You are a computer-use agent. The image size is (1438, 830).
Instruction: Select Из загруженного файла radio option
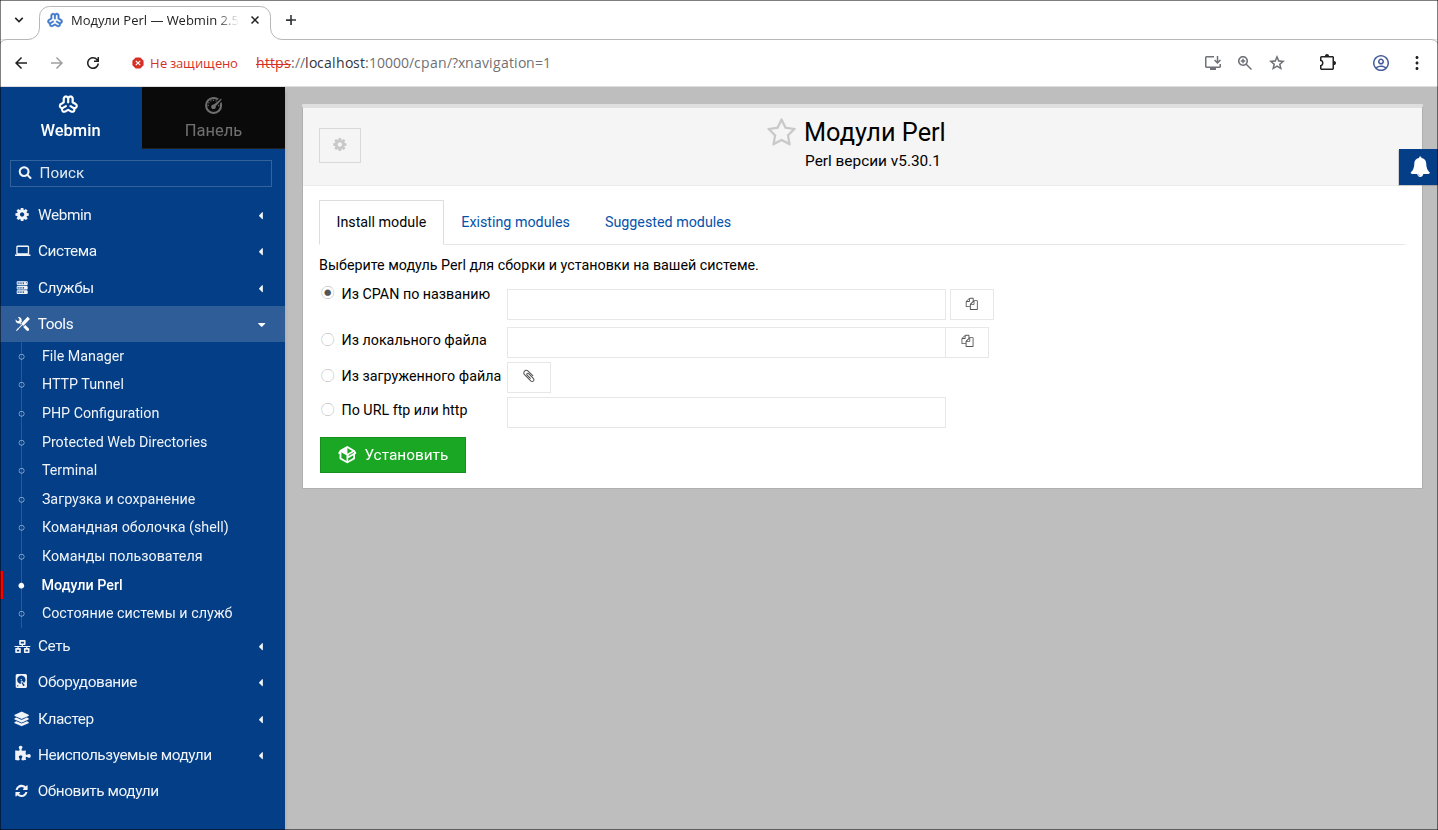[x=328, y=376]
